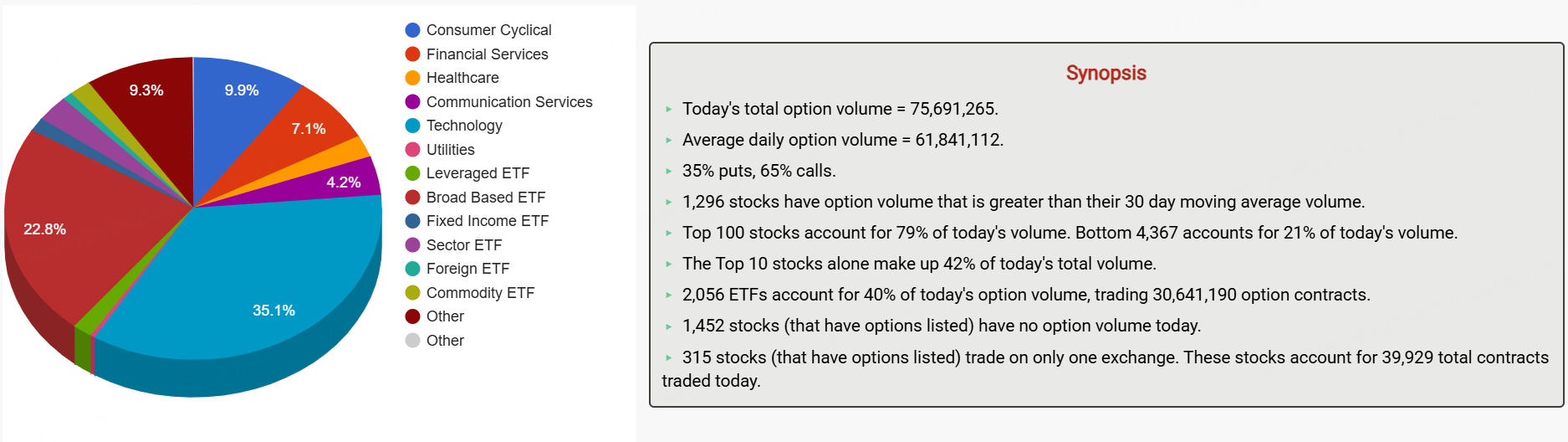
Task: Select the Commodity ETF legend label
Action: pos(480,293)
